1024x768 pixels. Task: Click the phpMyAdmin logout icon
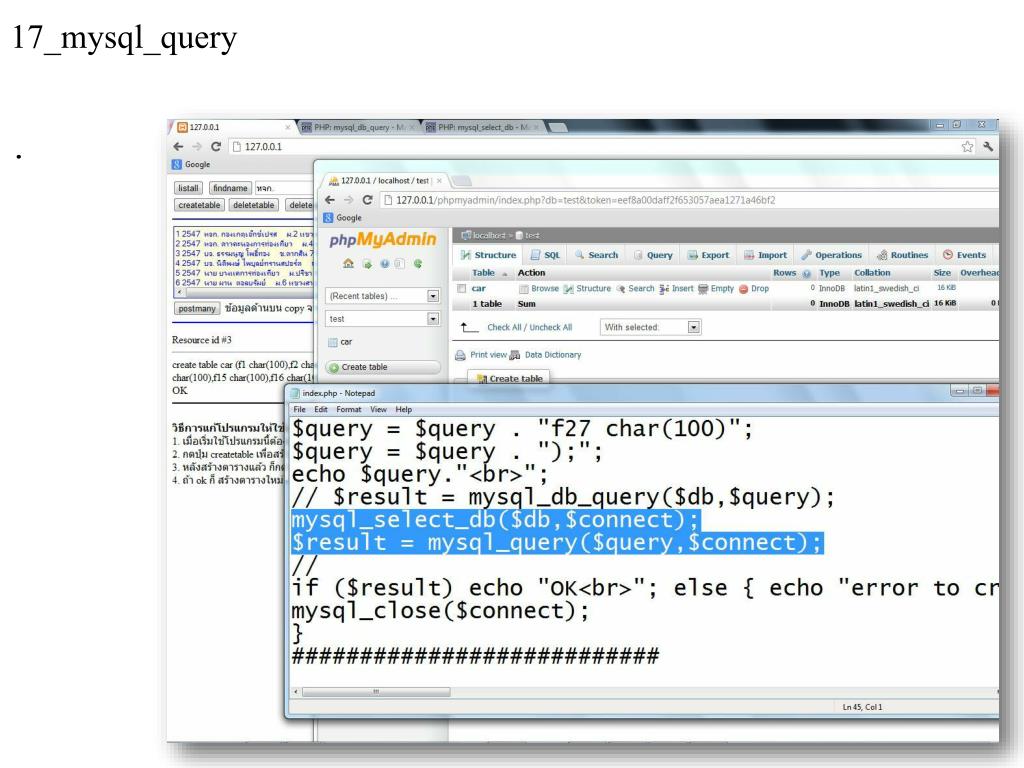tap(367, 264)
